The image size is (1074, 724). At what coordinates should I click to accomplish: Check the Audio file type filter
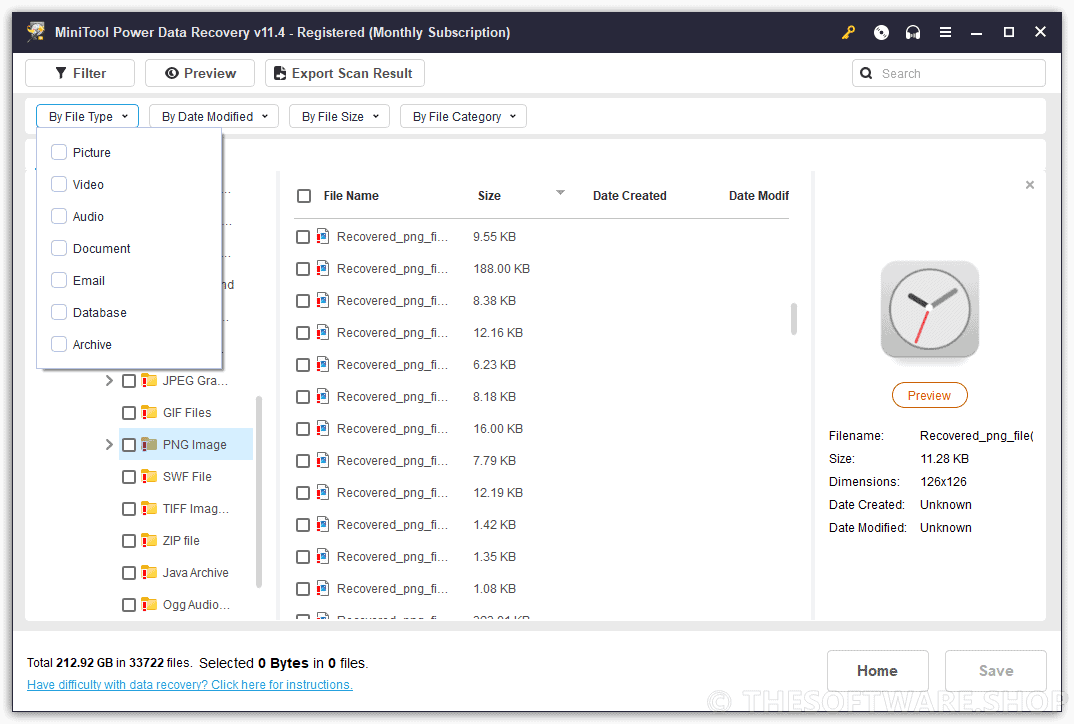(59, 216)
